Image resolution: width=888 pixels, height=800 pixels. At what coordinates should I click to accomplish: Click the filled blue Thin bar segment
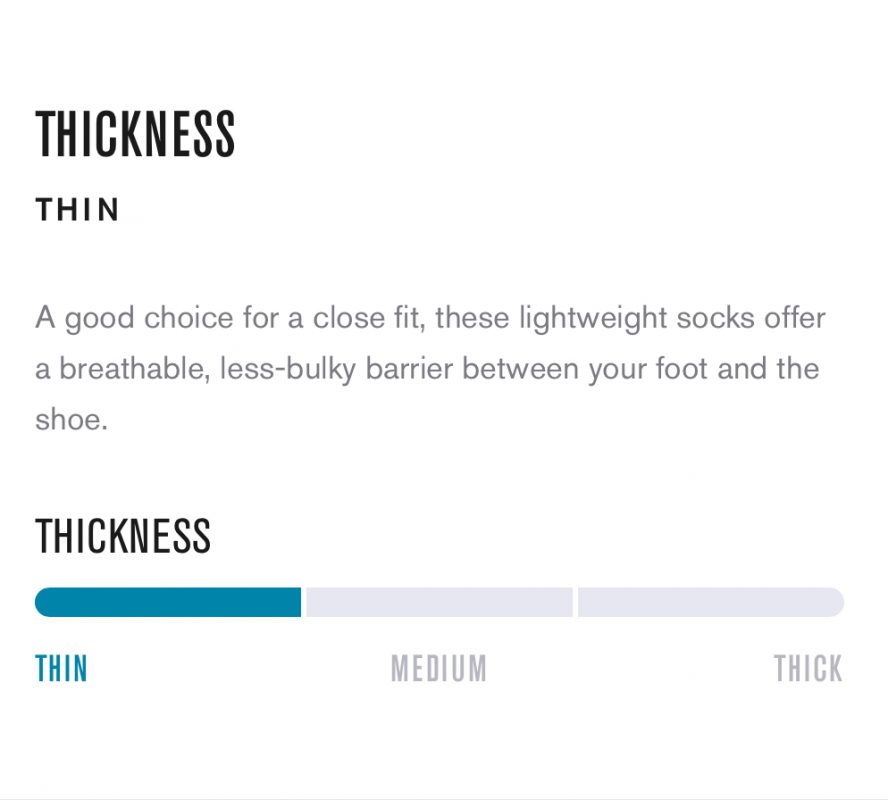pos(168,602)
